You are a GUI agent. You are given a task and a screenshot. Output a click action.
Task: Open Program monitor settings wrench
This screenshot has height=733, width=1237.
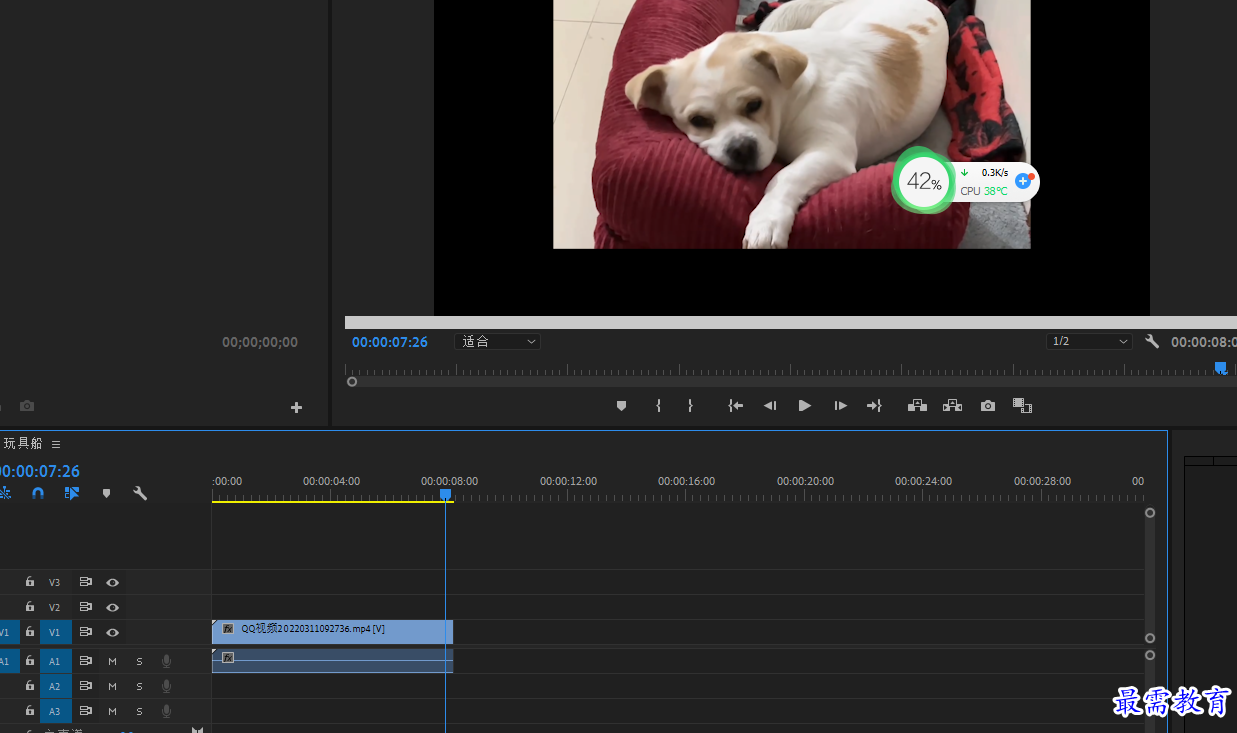click(1152, 342)
